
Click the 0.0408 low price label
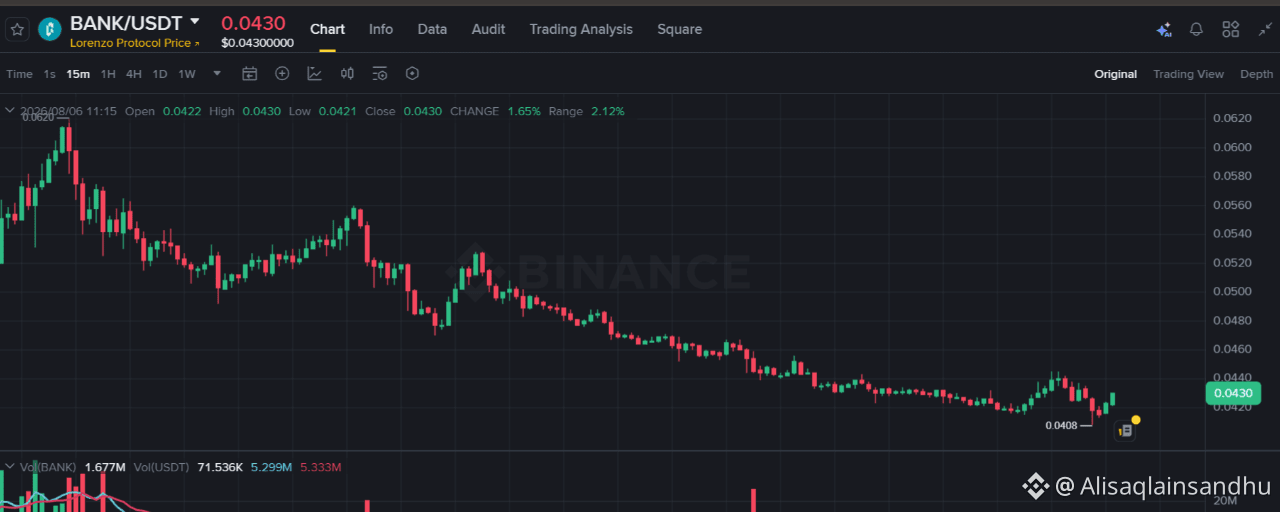[x=1061, y=425]
